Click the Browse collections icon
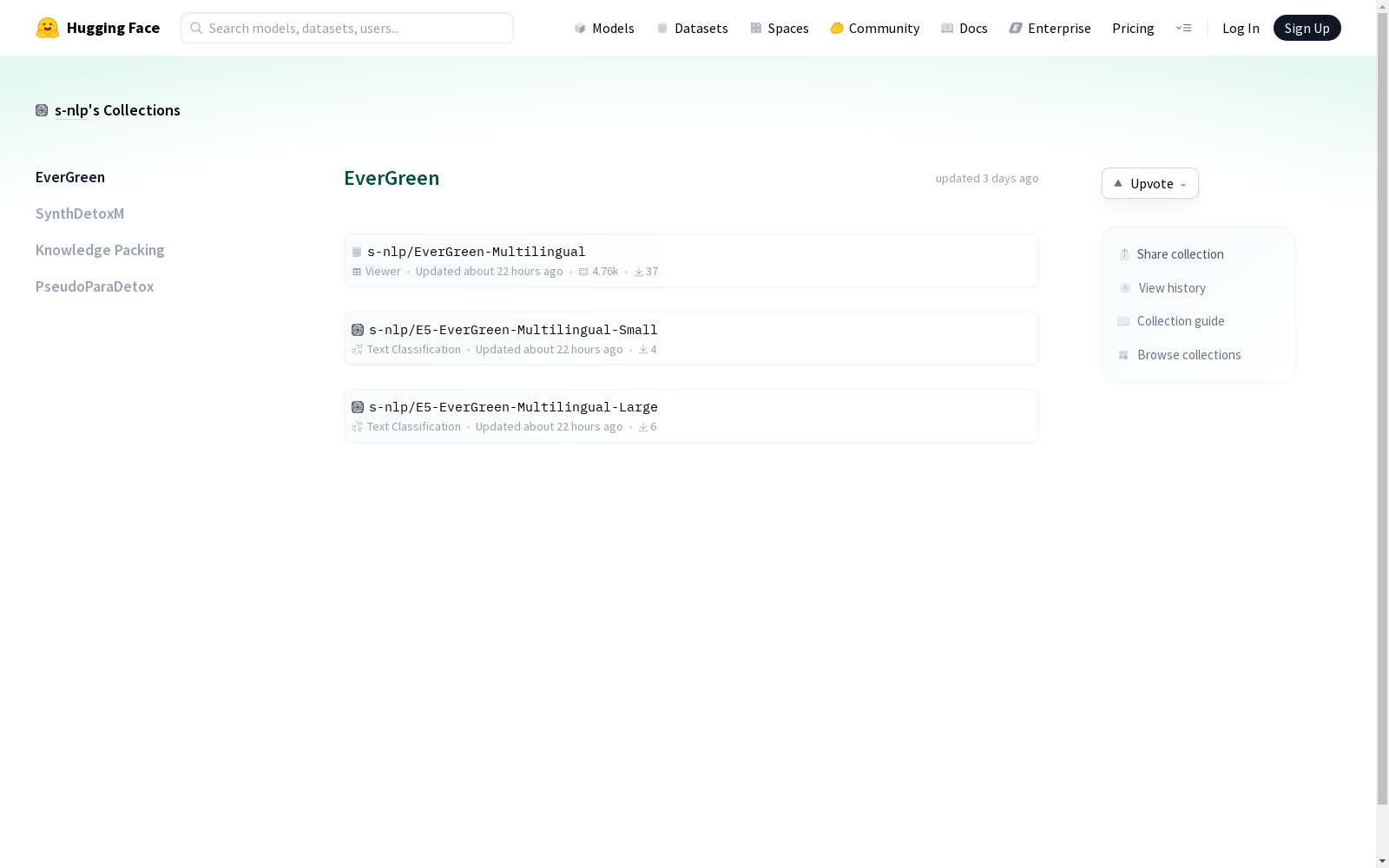Screen dimensions: 1389x868 (x=1123, y=355)
